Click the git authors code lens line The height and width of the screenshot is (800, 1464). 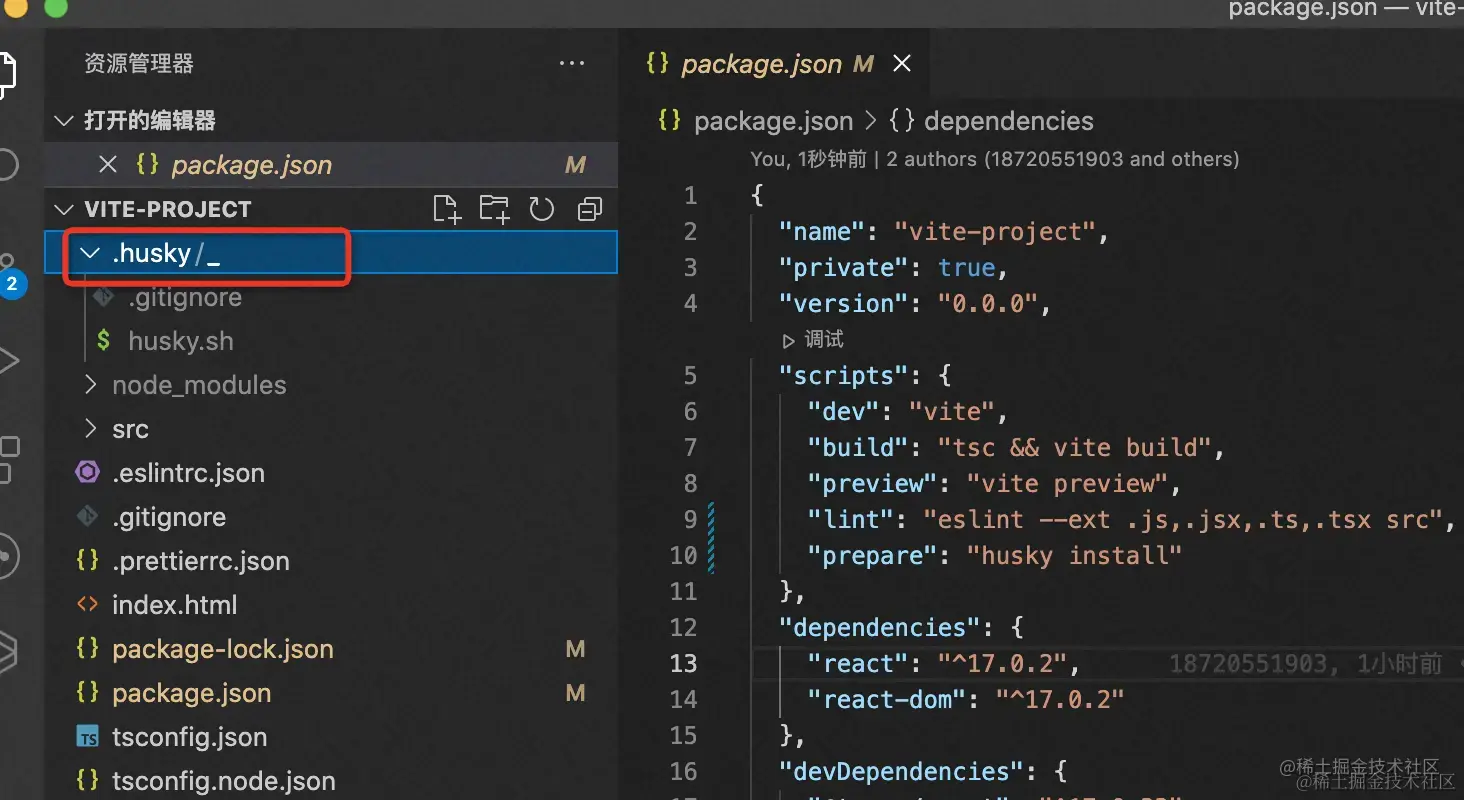994,159
